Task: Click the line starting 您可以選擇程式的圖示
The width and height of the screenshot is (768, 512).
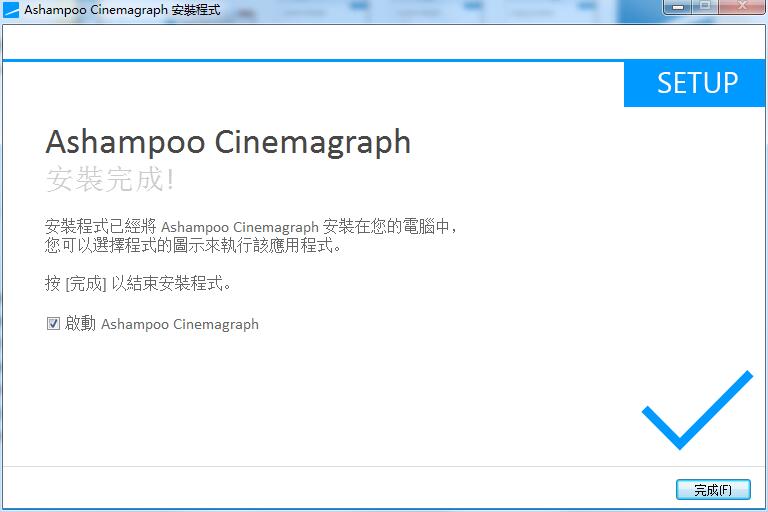Action: click(192, 245)
